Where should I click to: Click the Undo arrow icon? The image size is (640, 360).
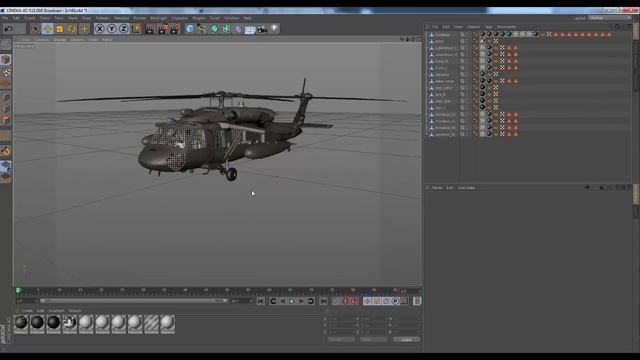[x=9, y=29]
